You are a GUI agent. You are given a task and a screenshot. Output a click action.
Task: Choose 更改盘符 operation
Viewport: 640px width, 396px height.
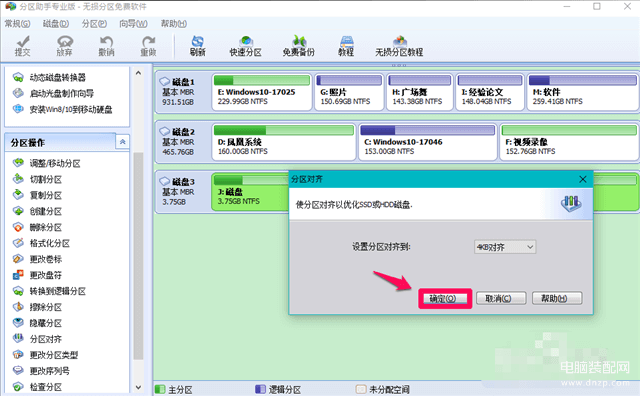click(x=37, y=275)
